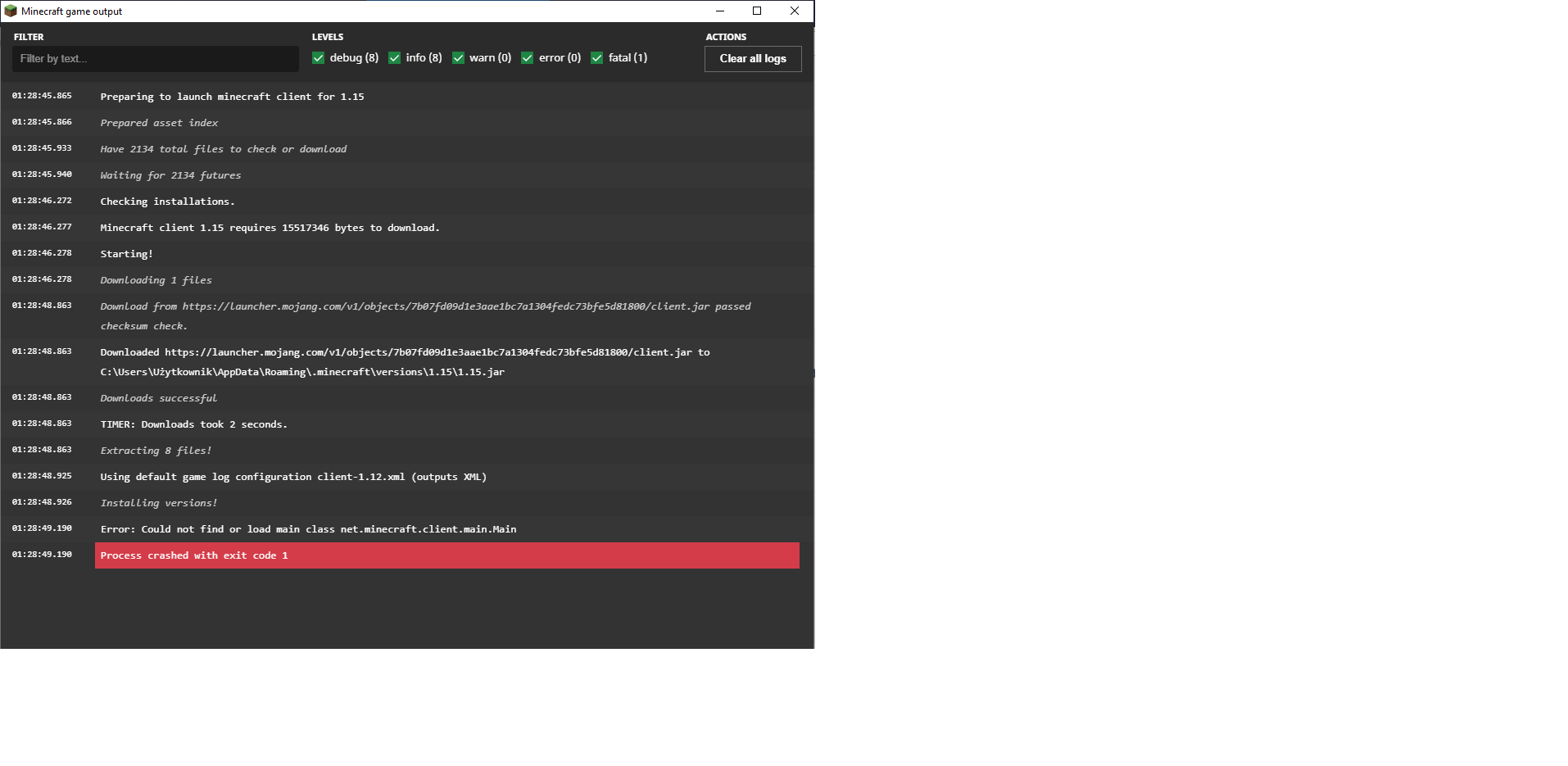This screenshot has height=766, width=1568.
Task: Click the 'Prepared asset index' log entry
Action: click(x=159, y=123)
